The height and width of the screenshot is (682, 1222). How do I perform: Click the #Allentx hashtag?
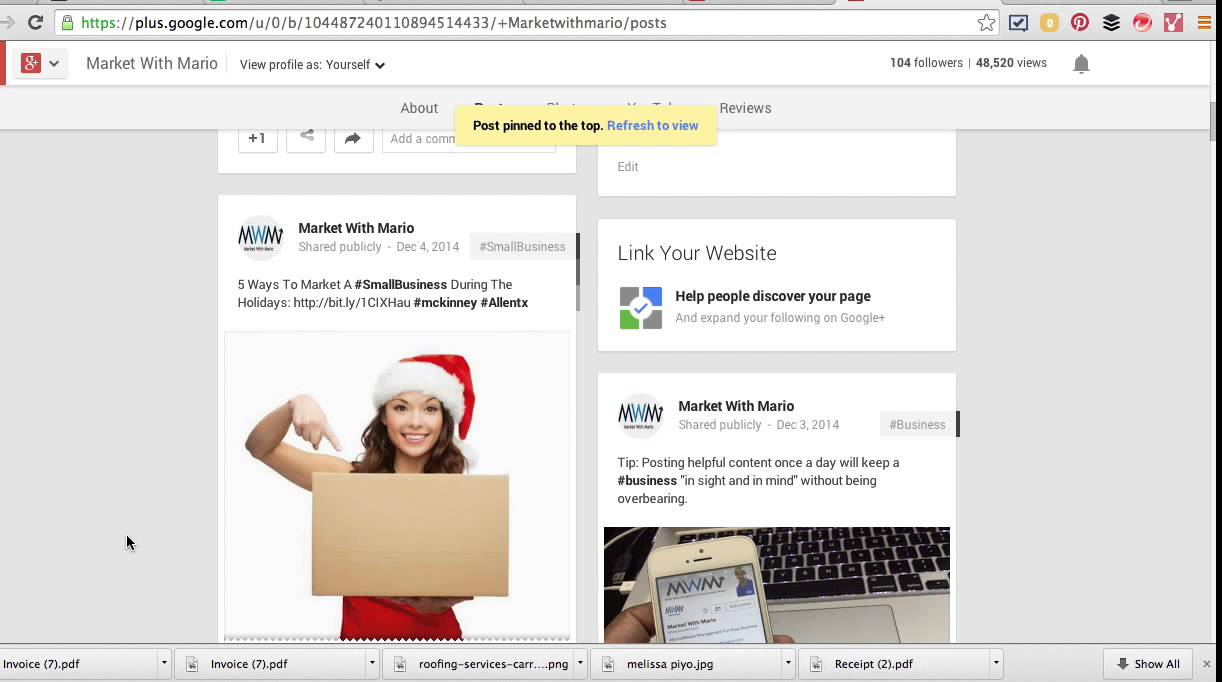click(x=504, y=302)
